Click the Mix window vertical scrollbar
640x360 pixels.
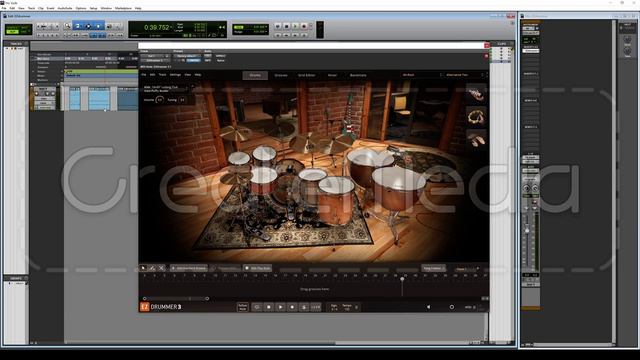tap(614, 181)
